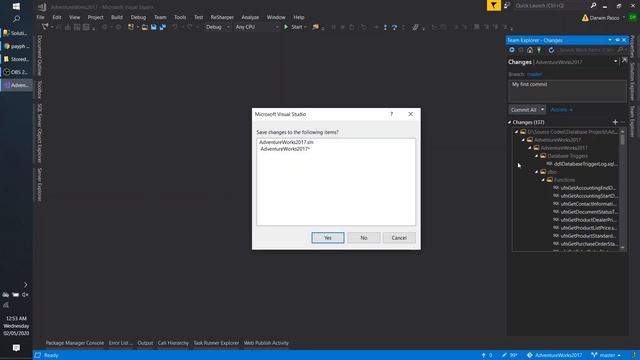Open the Analyze menu
Screen dimensions: 640x360
(x=250, y=17)
